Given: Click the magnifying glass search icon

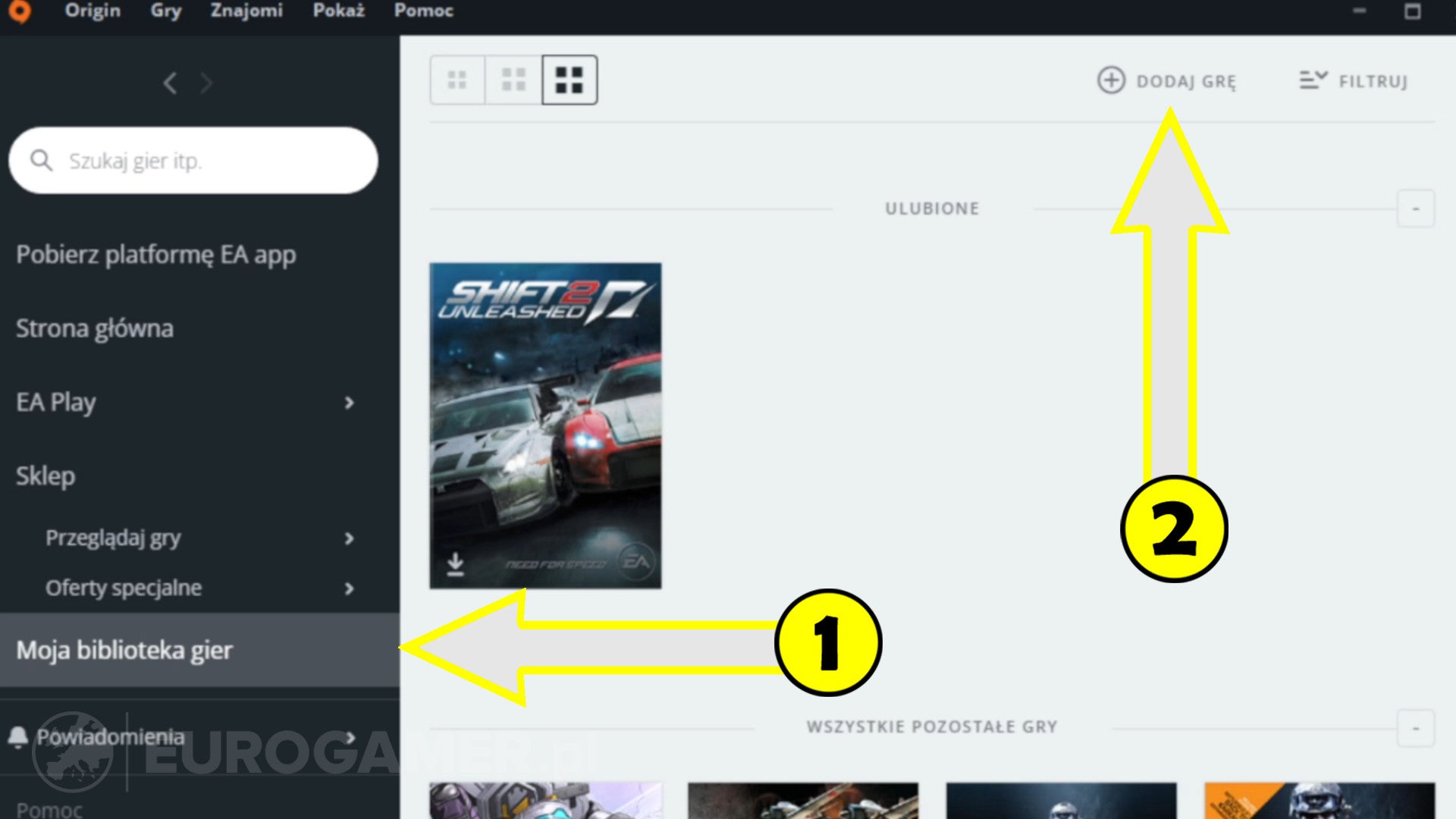Looking at the screenshot, I should click(41, 160).
